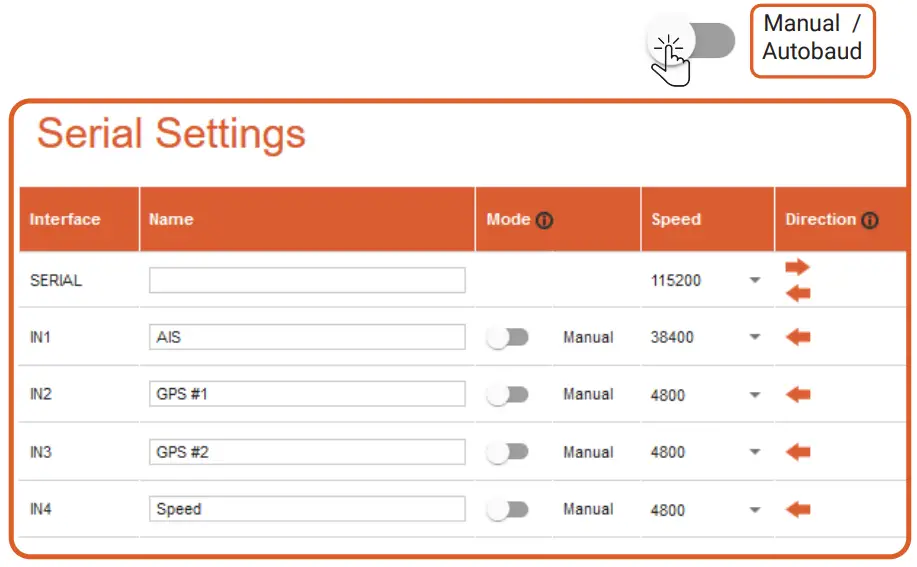Viewport: 917px width, 567px height.
Task: Flip the Manual / Autobaud example toggle
Action: point(692,42)
